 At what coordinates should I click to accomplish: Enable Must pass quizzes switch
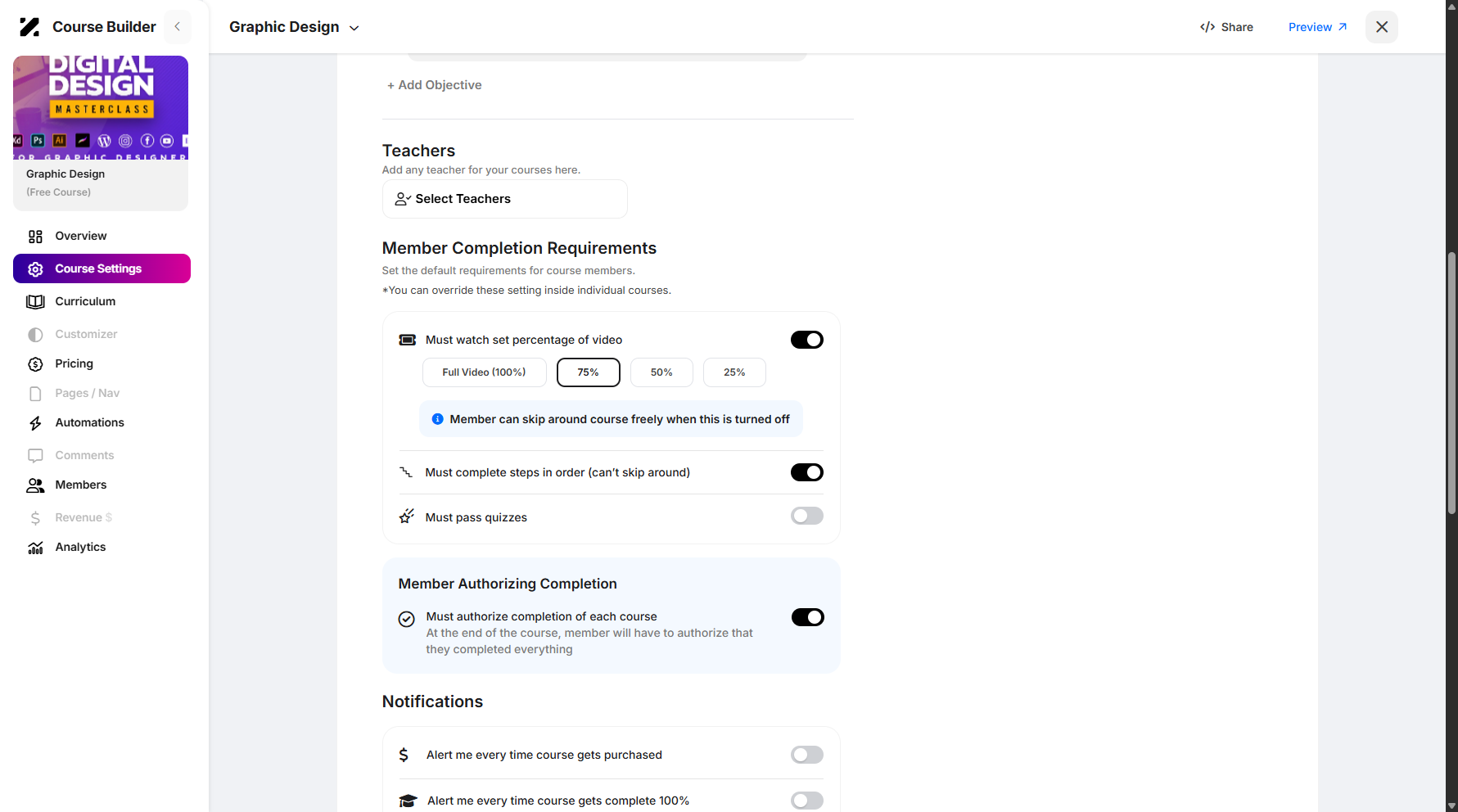(806, 516)
